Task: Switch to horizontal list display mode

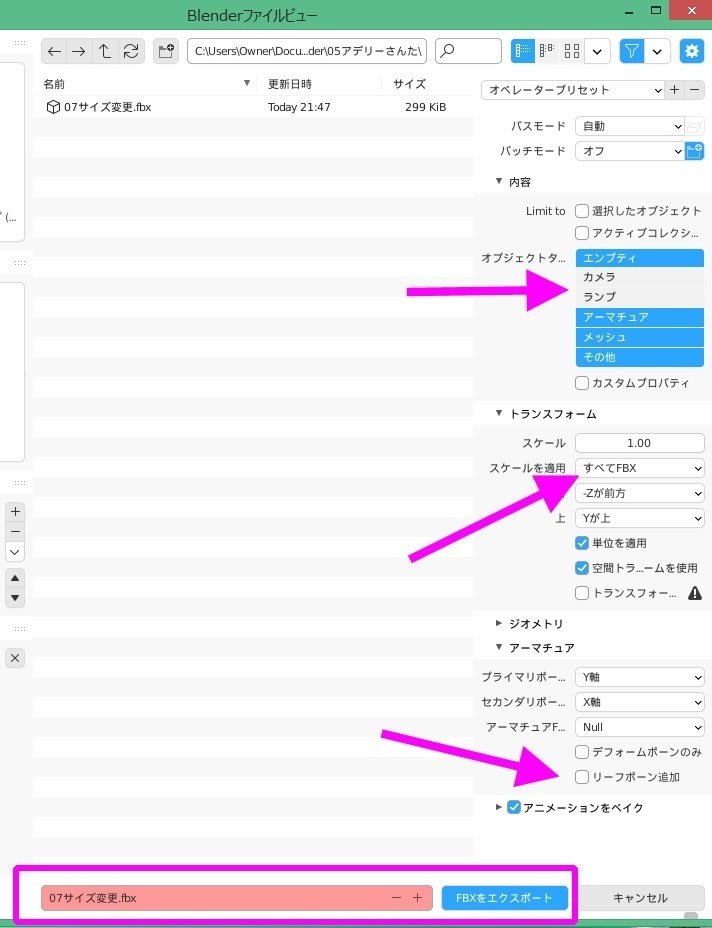Action: click(x=547, y=51)
